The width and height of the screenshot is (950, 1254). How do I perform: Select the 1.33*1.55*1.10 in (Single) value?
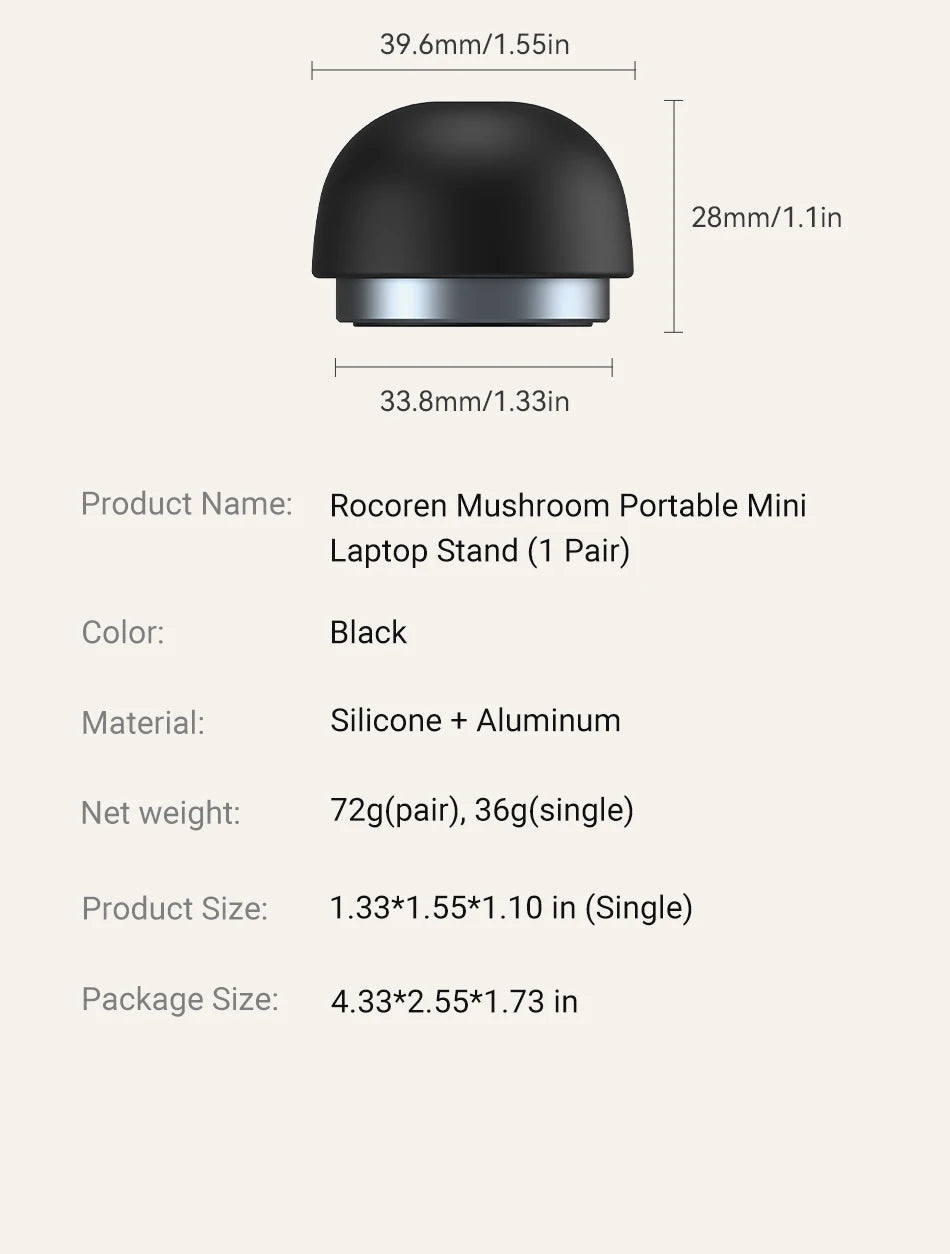click(x=511, y=907)
